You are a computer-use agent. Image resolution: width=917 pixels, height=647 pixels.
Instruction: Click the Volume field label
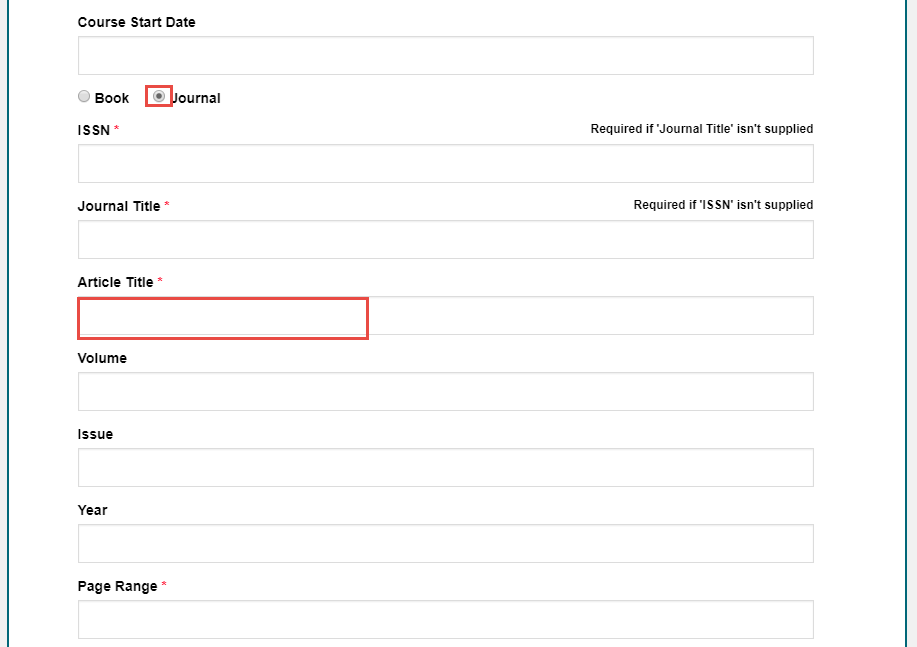(102, 358)
